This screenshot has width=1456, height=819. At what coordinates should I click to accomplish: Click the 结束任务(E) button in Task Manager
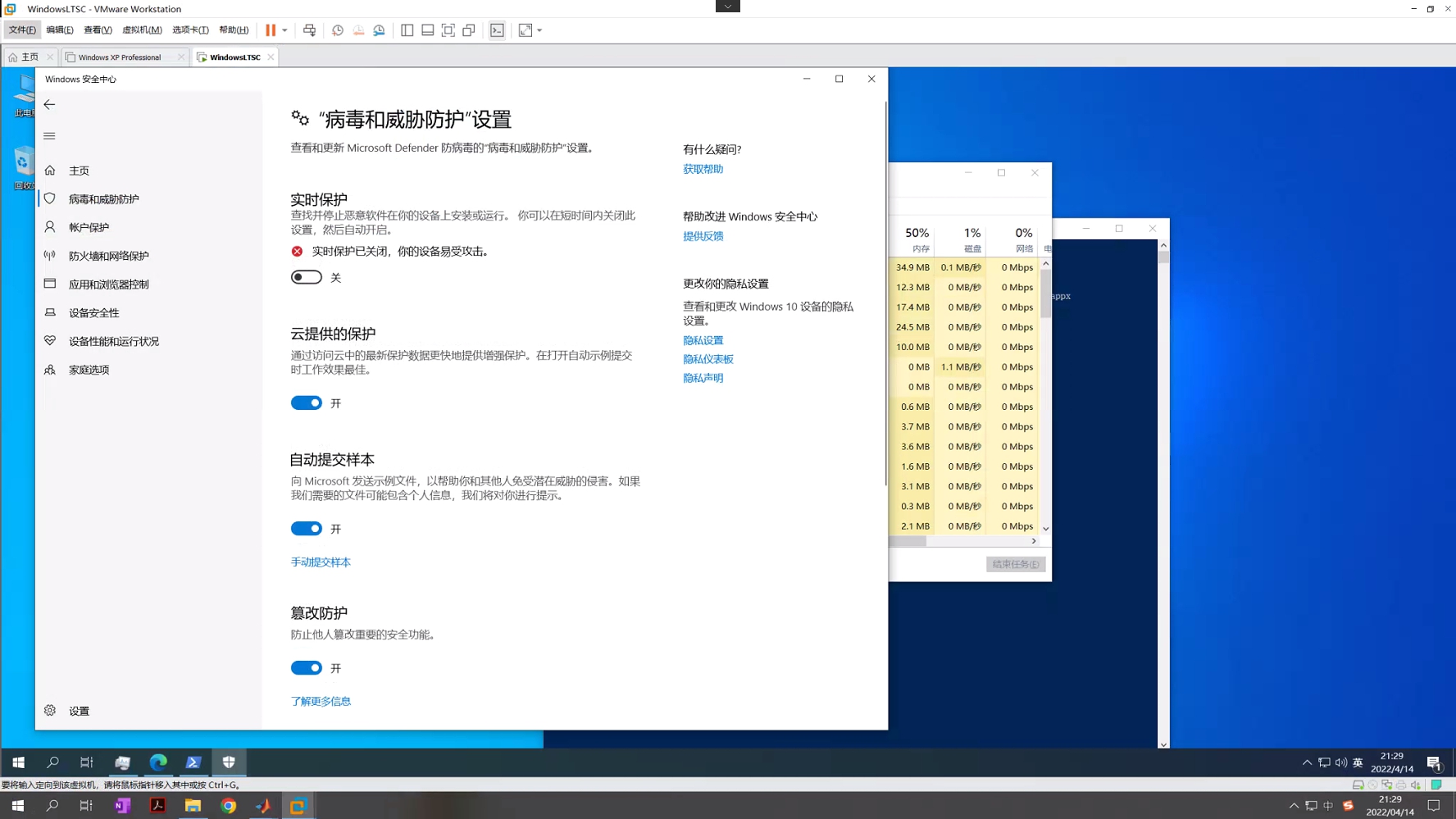click(x=1016, y=564)
